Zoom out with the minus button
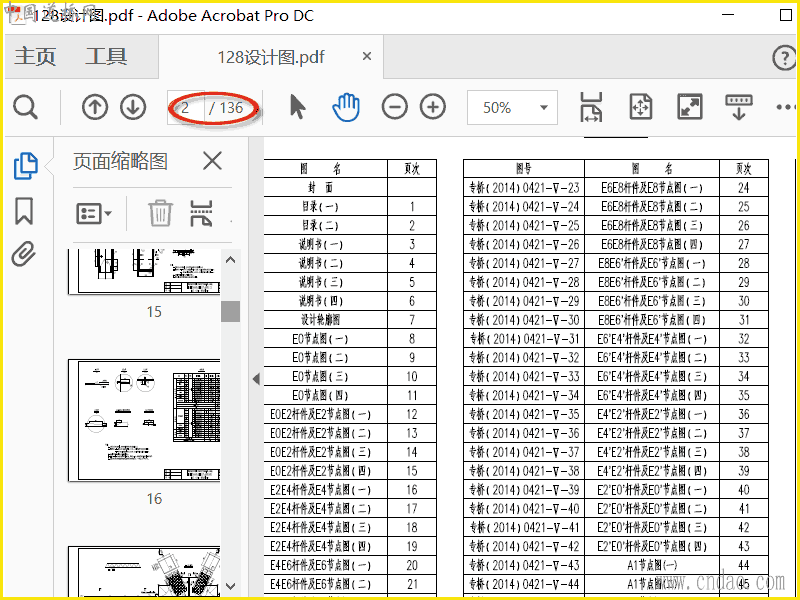The height and width of the screenshot is (600, 800). tap(394, 107)
